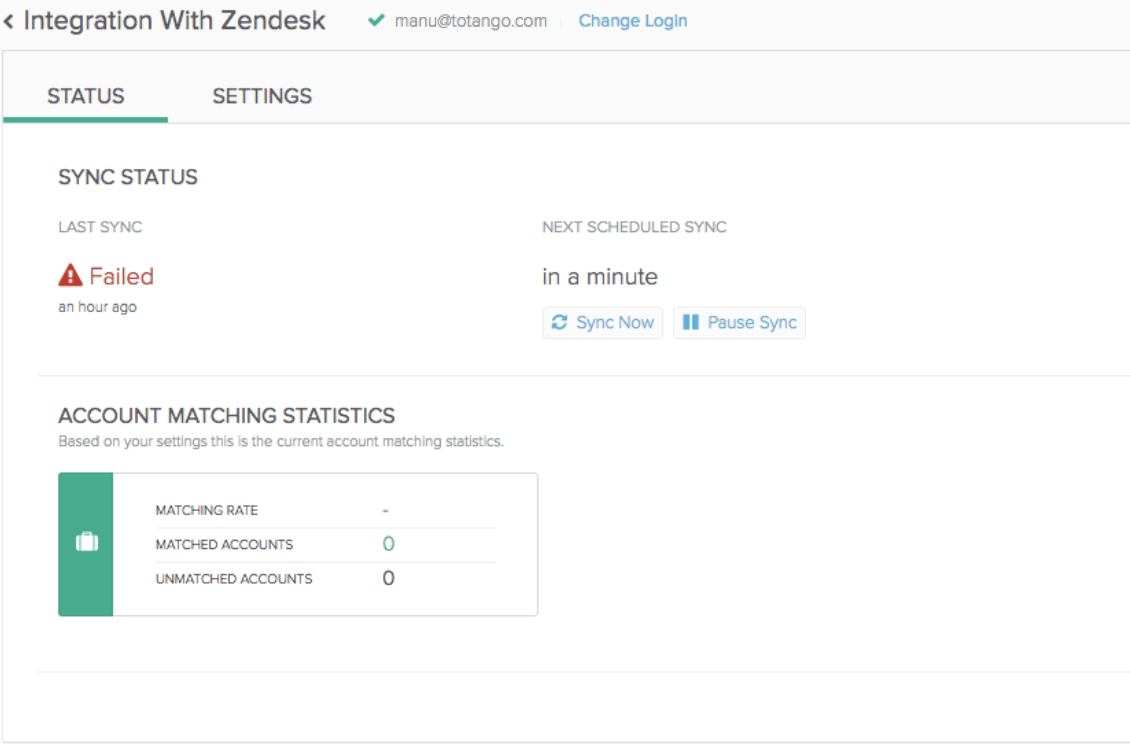Click the UNMATCHED ACCOUNTS label
Screen dimensions: 1130x744
234,579
